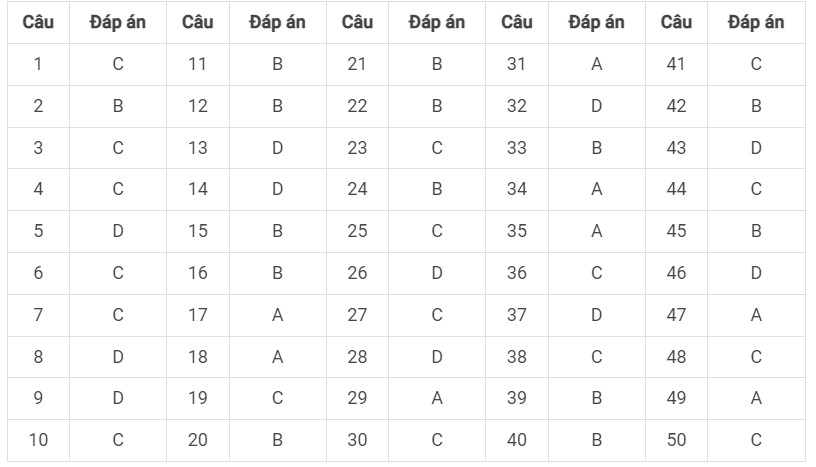This screenshot has height=467, width=816.
Task: Click answer D for question 37
Action: [x=596, y=315]
